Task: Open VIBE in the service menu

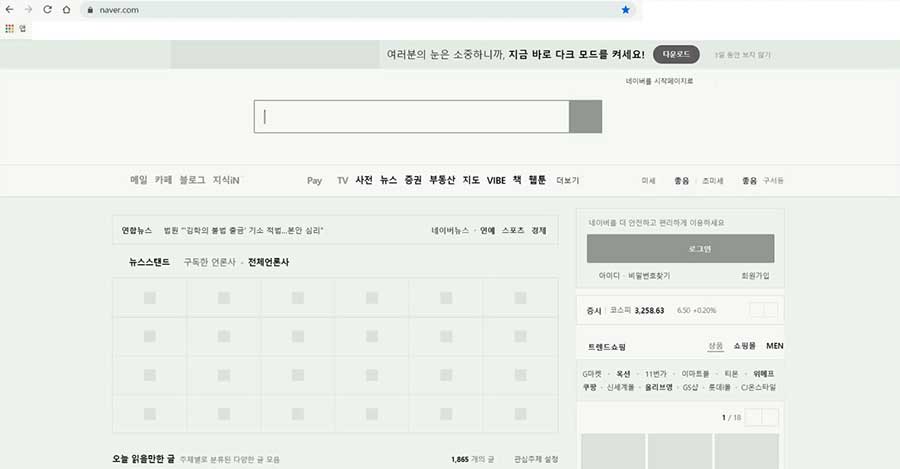Action: pos(496,180)
